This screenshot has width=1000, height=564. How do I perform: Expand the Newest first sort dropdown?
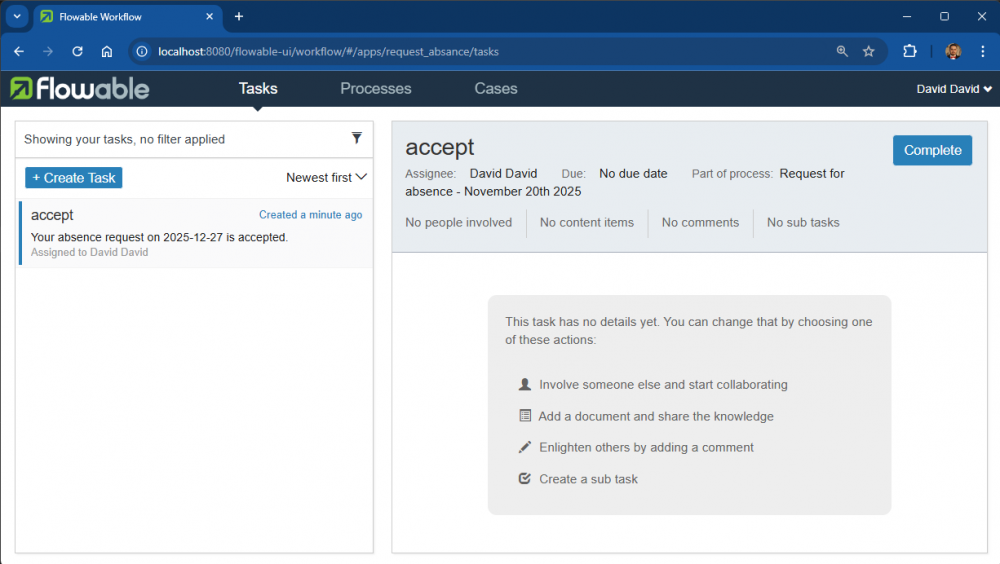pos(326,178)
